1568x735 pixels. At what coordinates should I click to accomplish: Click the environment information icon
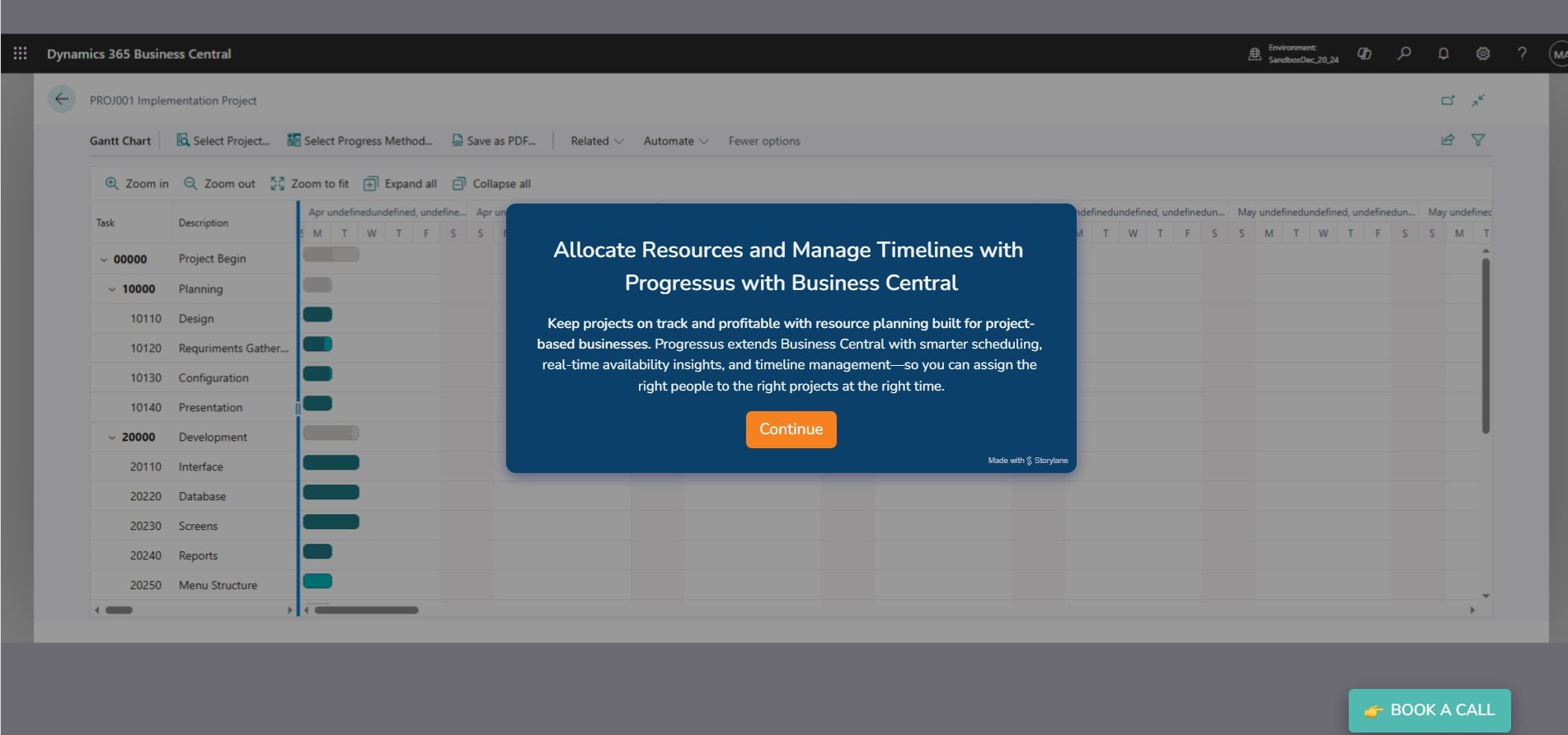click(x=1255, y=54)
